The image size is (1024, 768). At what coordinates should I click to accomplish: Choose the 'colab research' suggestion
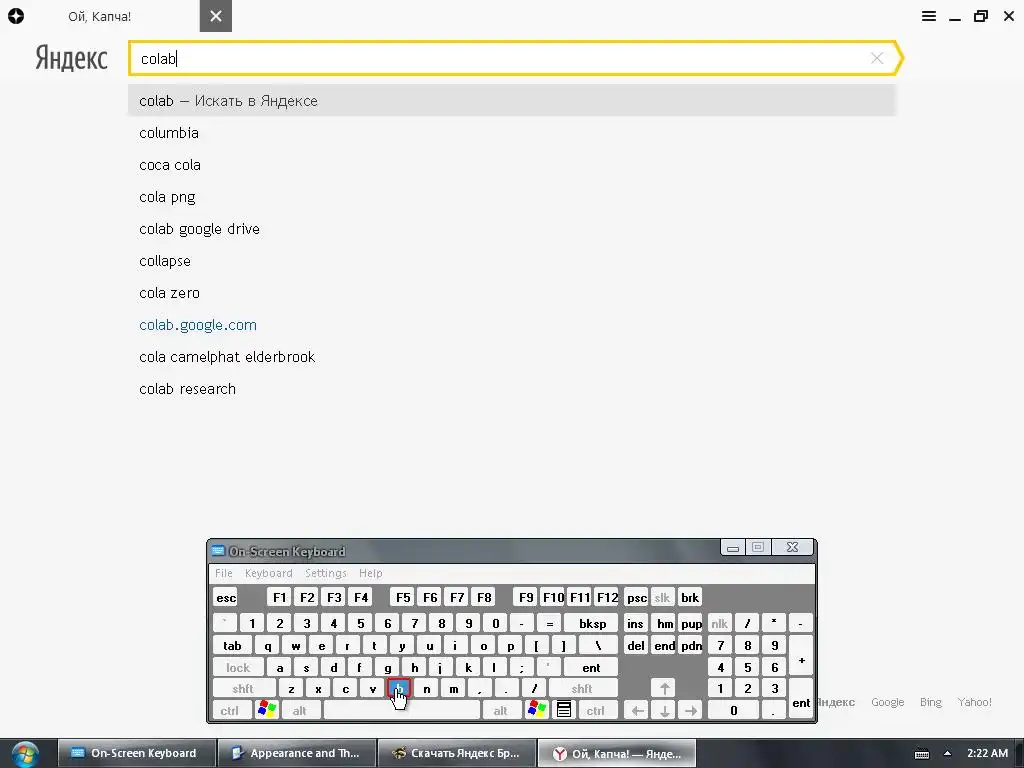[187, 389]
